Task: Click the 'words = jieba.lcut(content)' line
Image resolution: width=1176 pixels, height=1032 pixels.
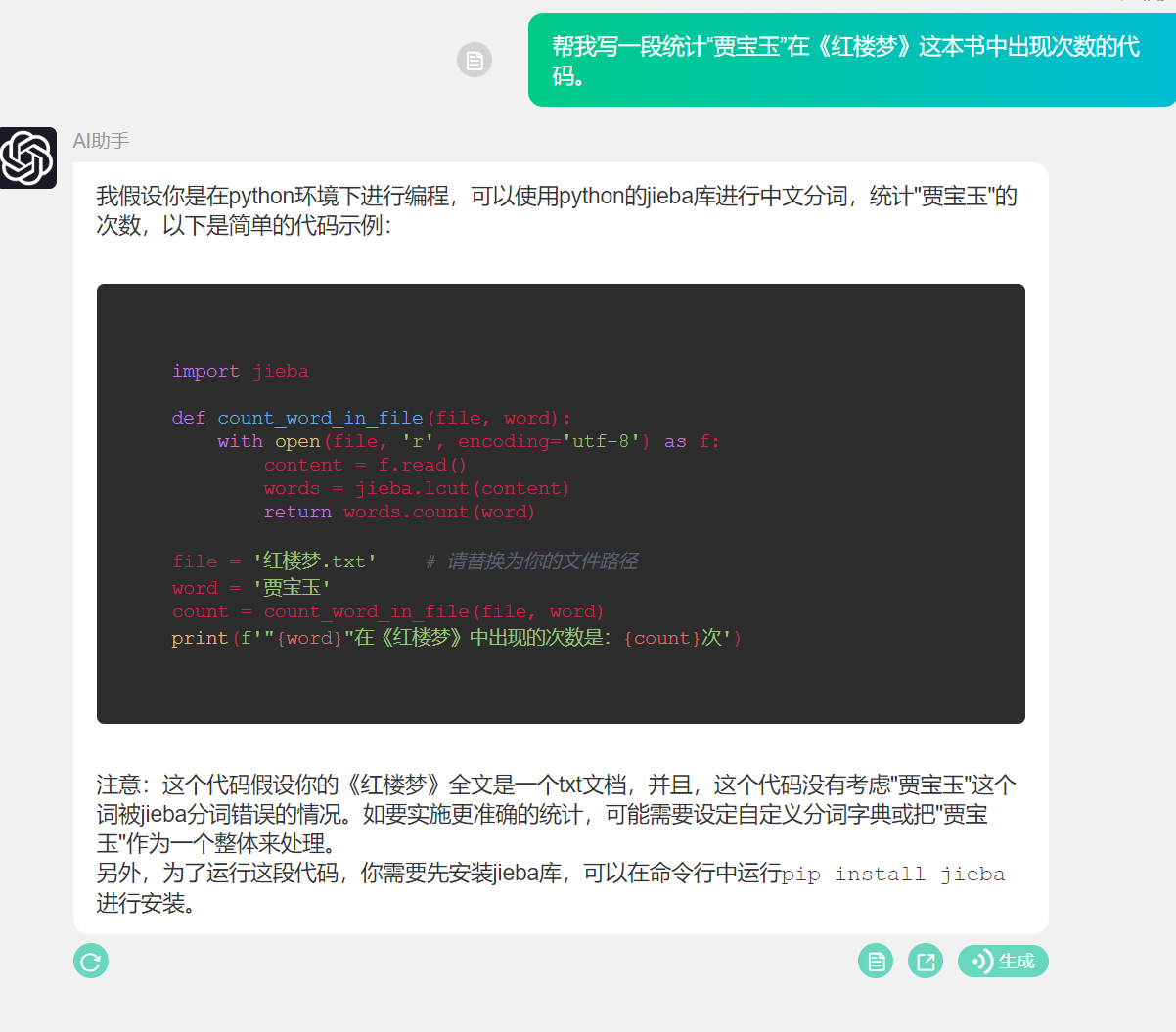Action: 416,488
